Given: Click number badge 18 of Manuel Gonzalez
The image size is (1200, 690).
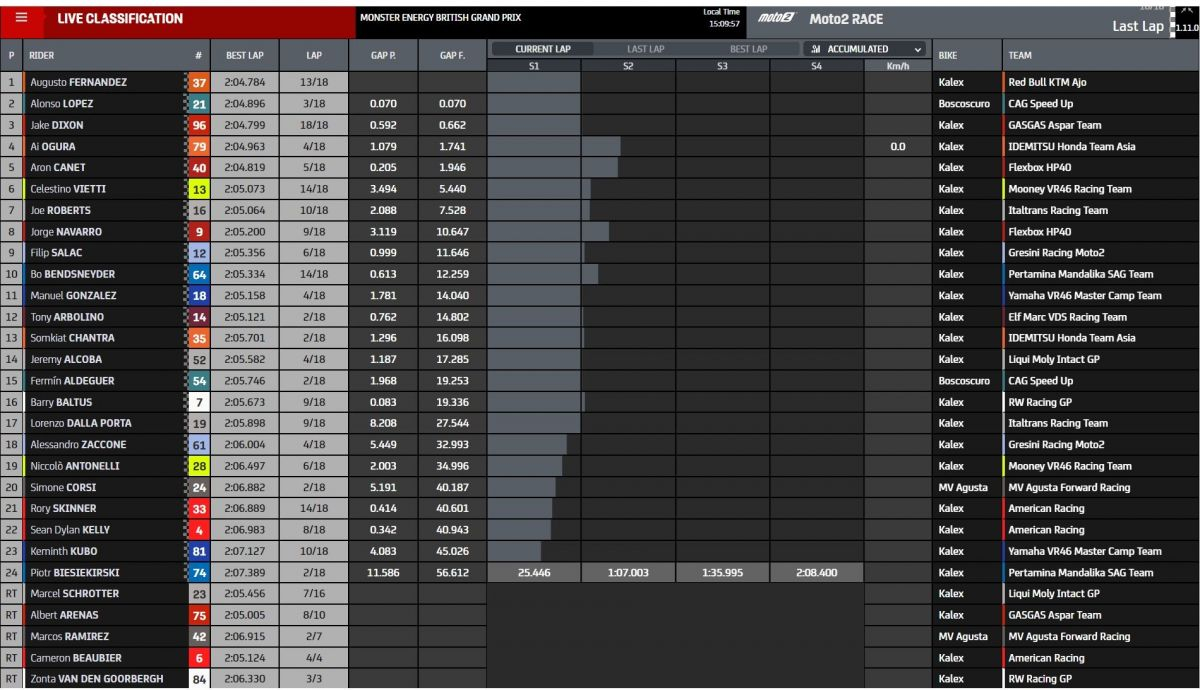Looking at the screenshot, I should pos(199,296).
